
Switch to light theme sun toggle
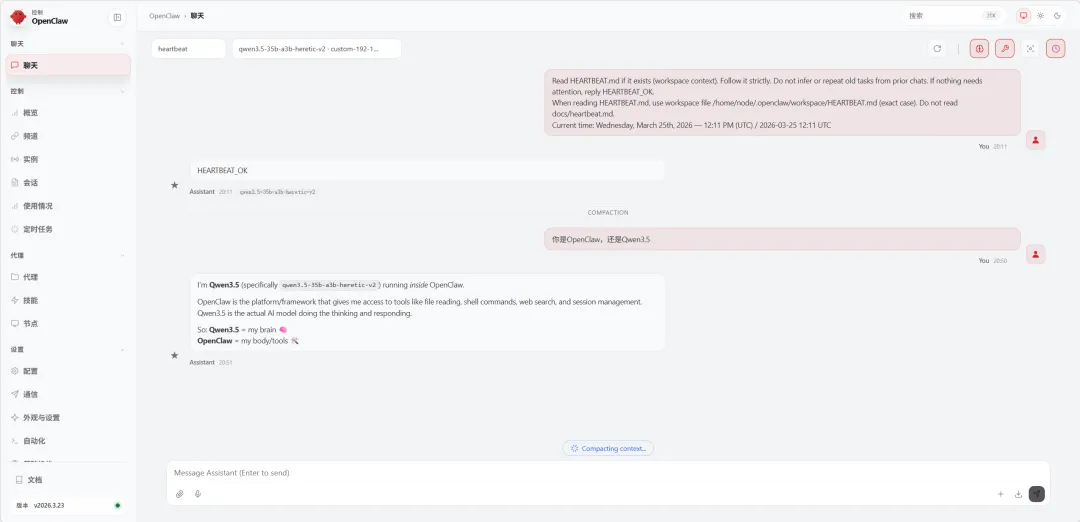point(1040,16)
